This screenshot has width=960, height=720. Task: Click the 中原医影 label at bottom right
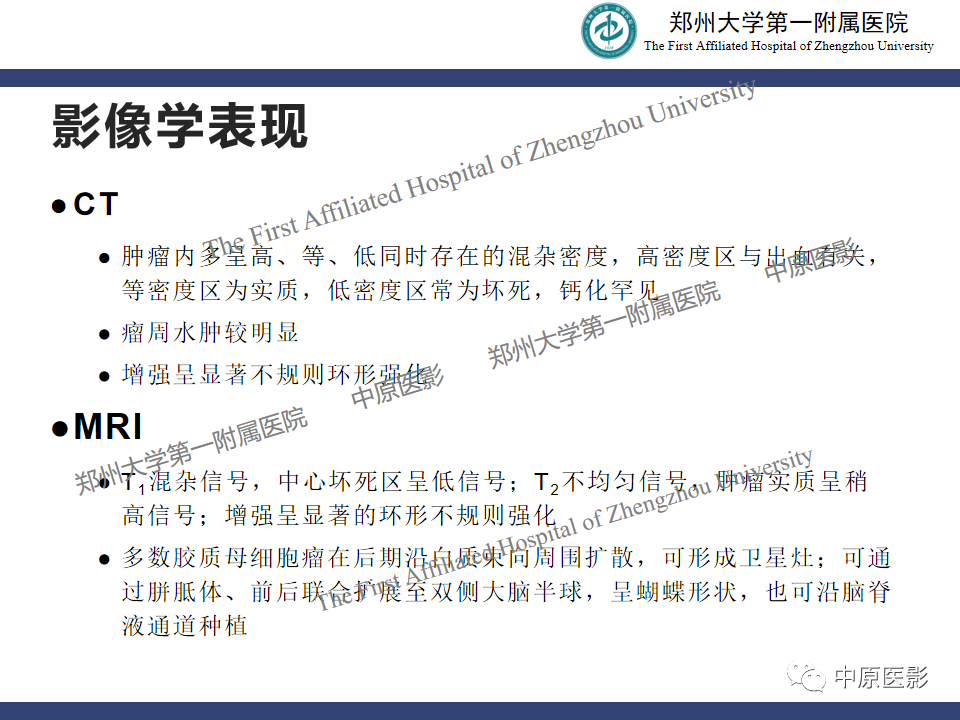(882, 677)
